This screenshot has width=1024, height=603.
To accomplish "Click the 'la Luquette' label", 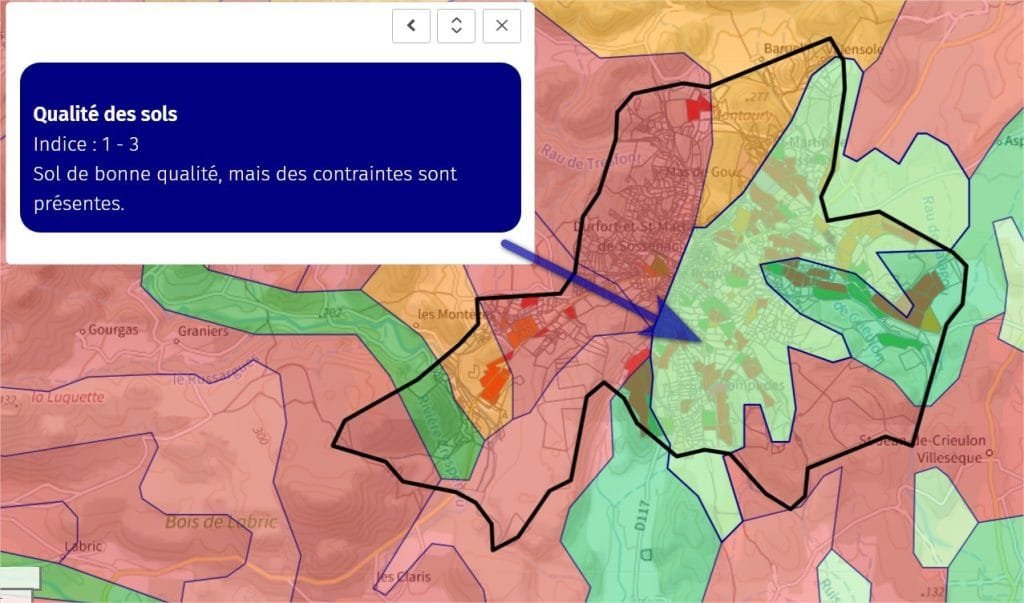I will [x=67, y=397].
